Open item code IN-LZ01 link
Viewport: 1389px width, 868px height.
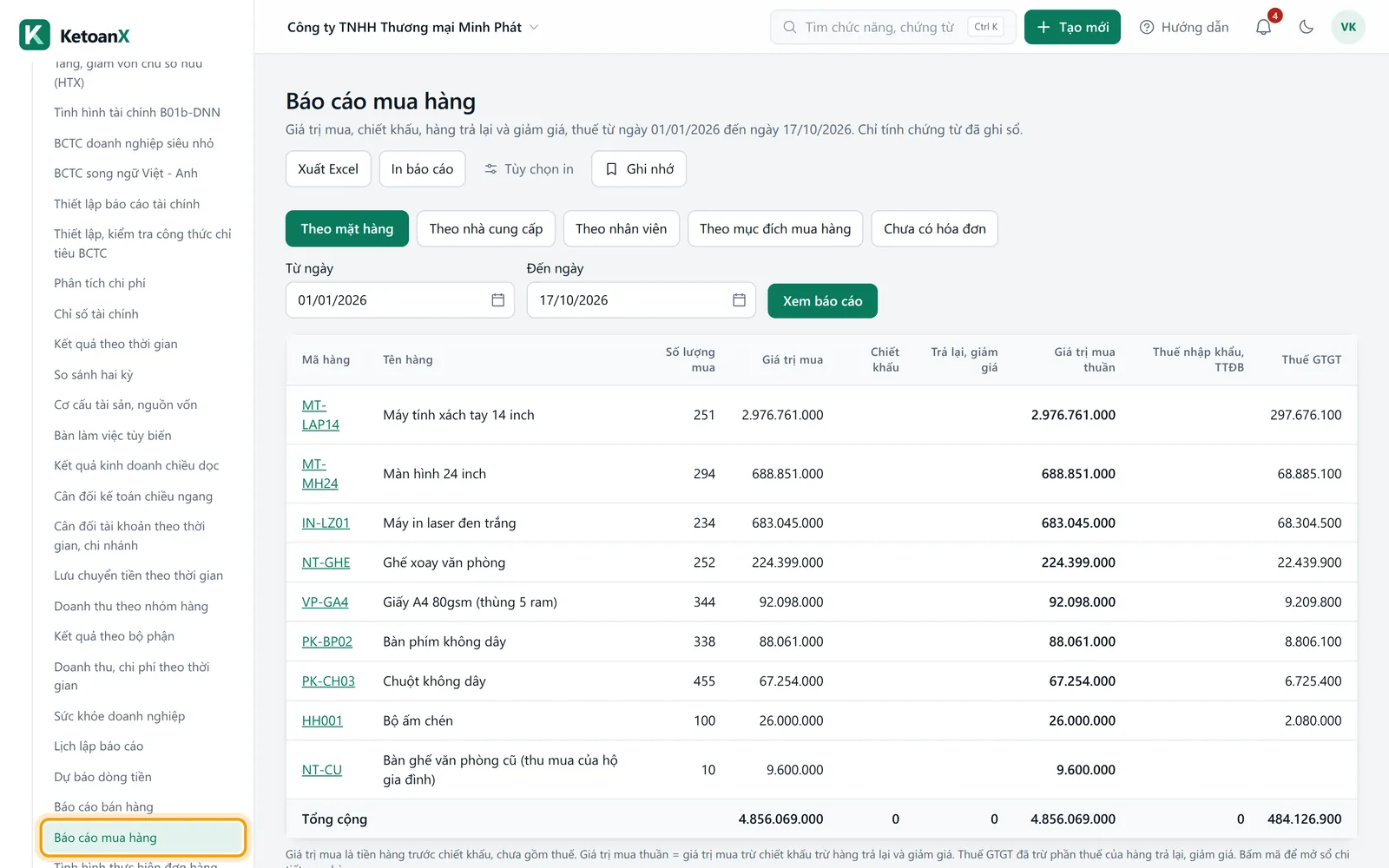[326, 523]
